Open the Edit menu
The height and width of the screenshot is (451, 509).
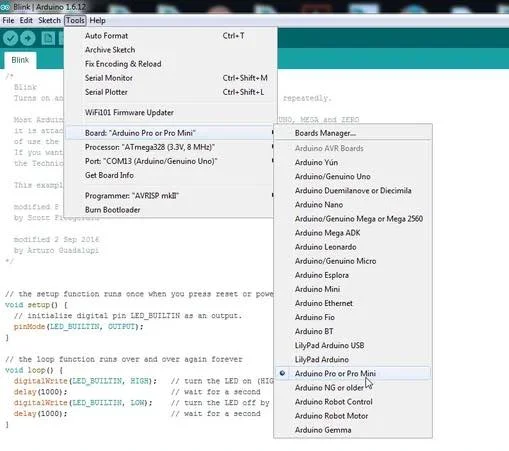point(26,20)
